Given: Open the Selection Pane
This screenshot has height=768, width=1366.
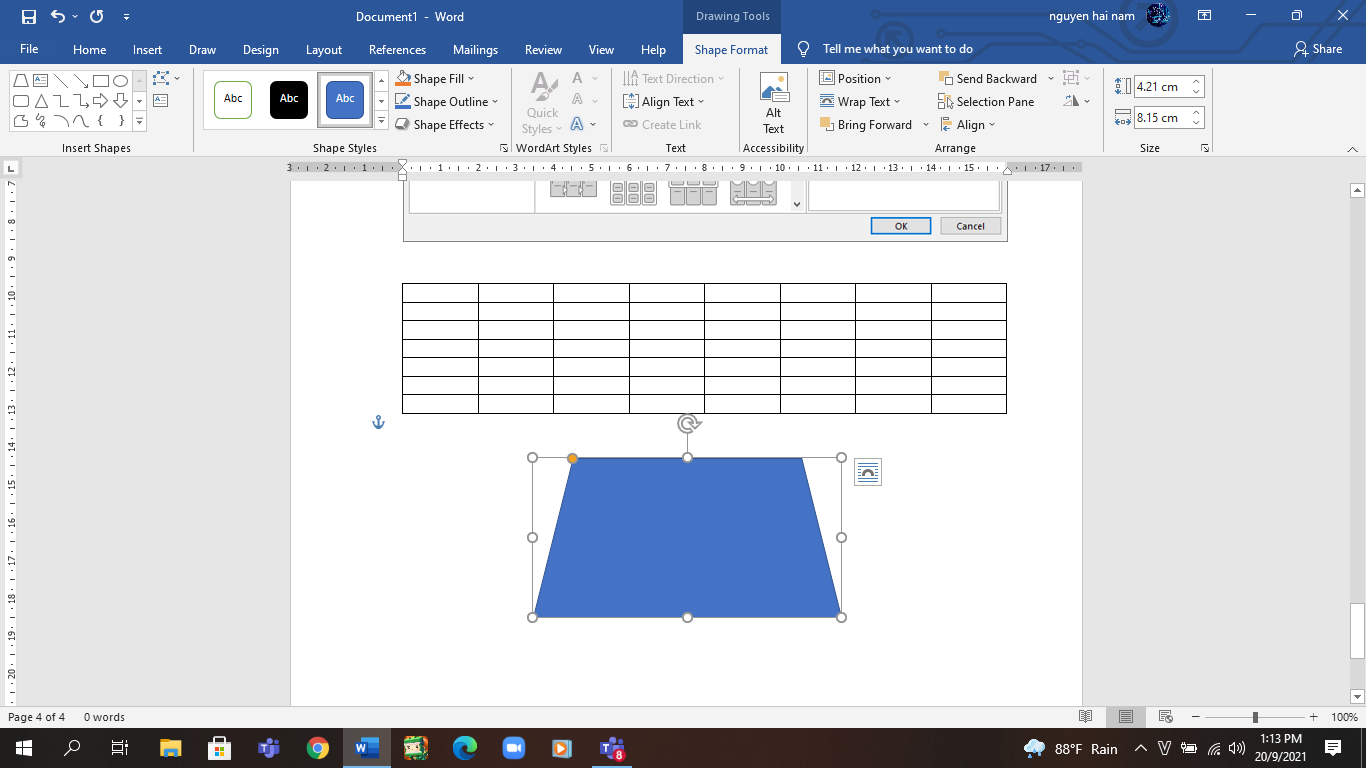Looking at the screenshot, I should coord(986,102).
